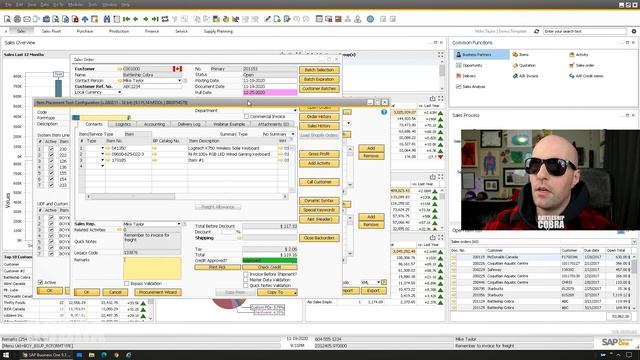The image size is (640, 360).
Task: Toggle the Active checkbox above the OK button
Action: pyautogui.click(x=40, y=282)
